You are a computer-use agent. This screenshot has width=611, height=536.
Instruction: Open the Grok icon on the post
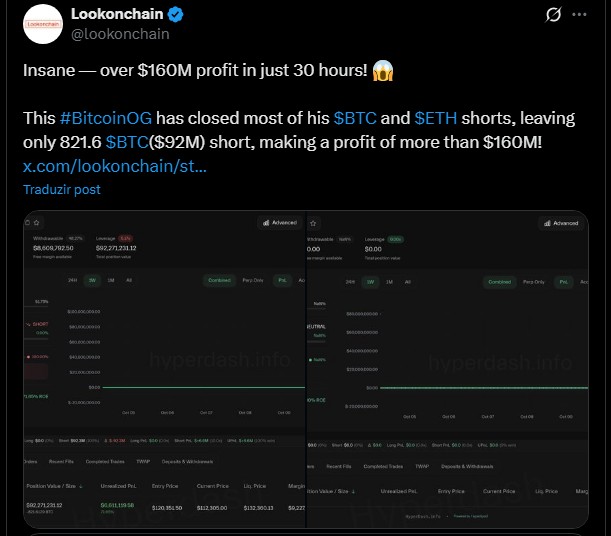click(x=552, y=16)
